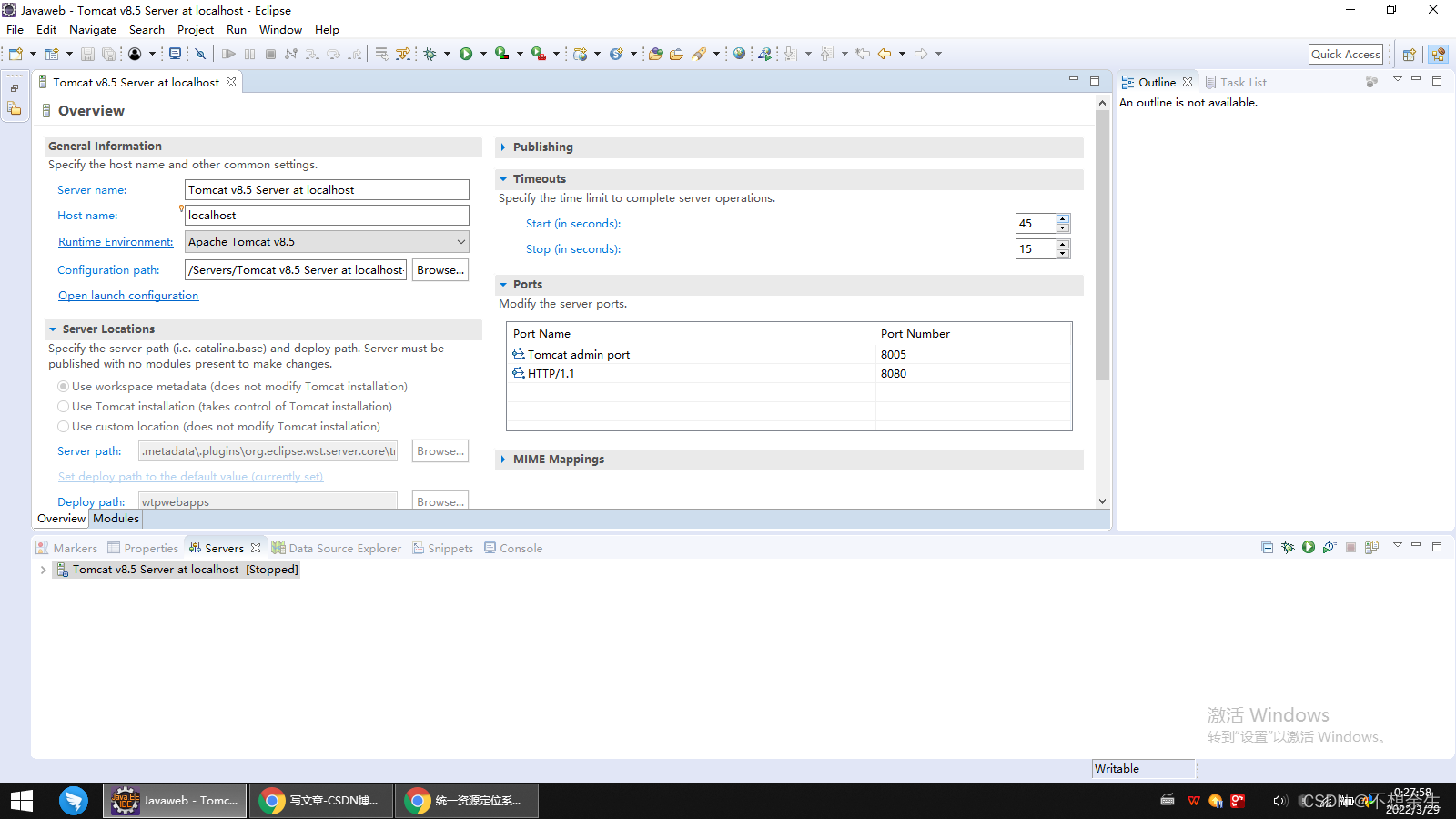Click the Search toolbar pen icon

(x=699, y=54)
